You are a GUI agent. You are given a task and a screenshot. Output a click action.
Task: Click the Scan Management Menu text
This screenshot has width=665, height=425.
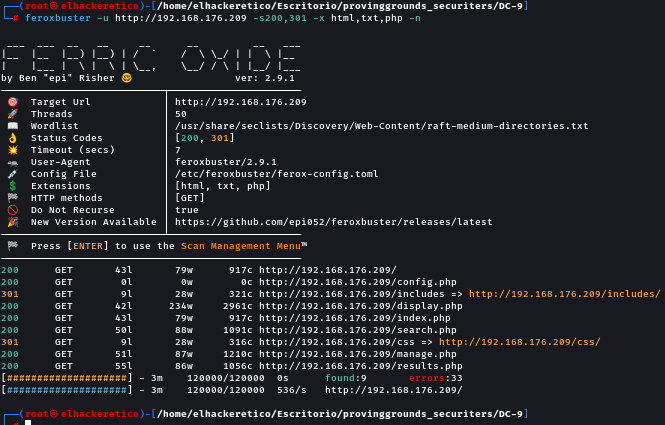240,246
